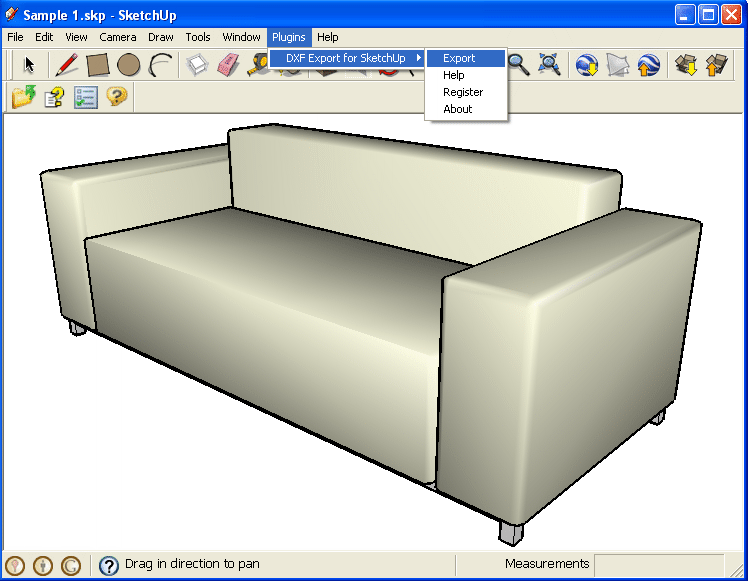This screenshot has height=581, width=748.
Task: Click the Toggle Terrain icon
Action: tap(618, 65)
